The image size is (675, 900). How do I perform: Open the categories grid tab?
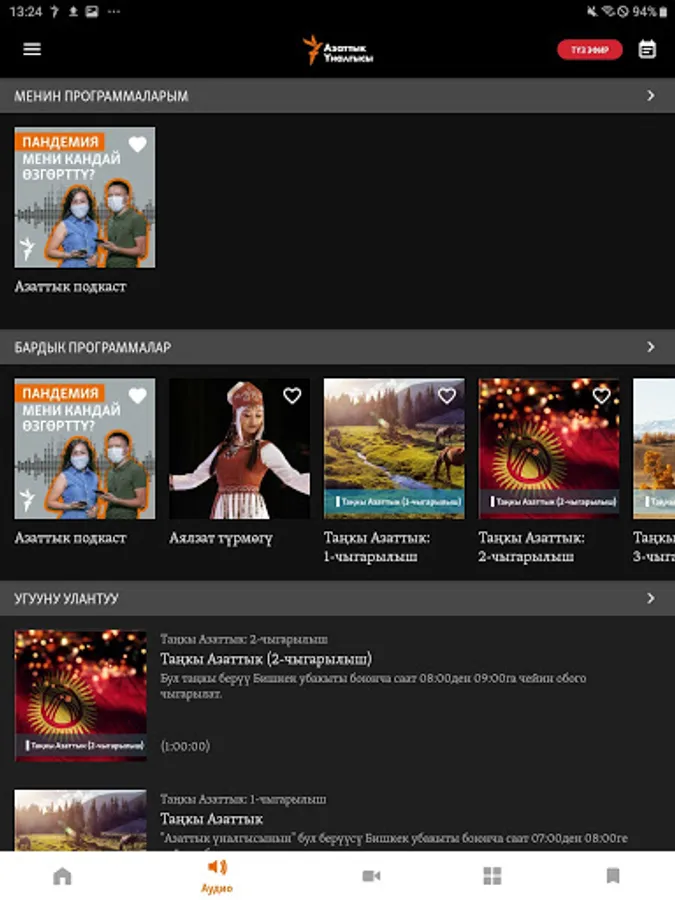492,876
